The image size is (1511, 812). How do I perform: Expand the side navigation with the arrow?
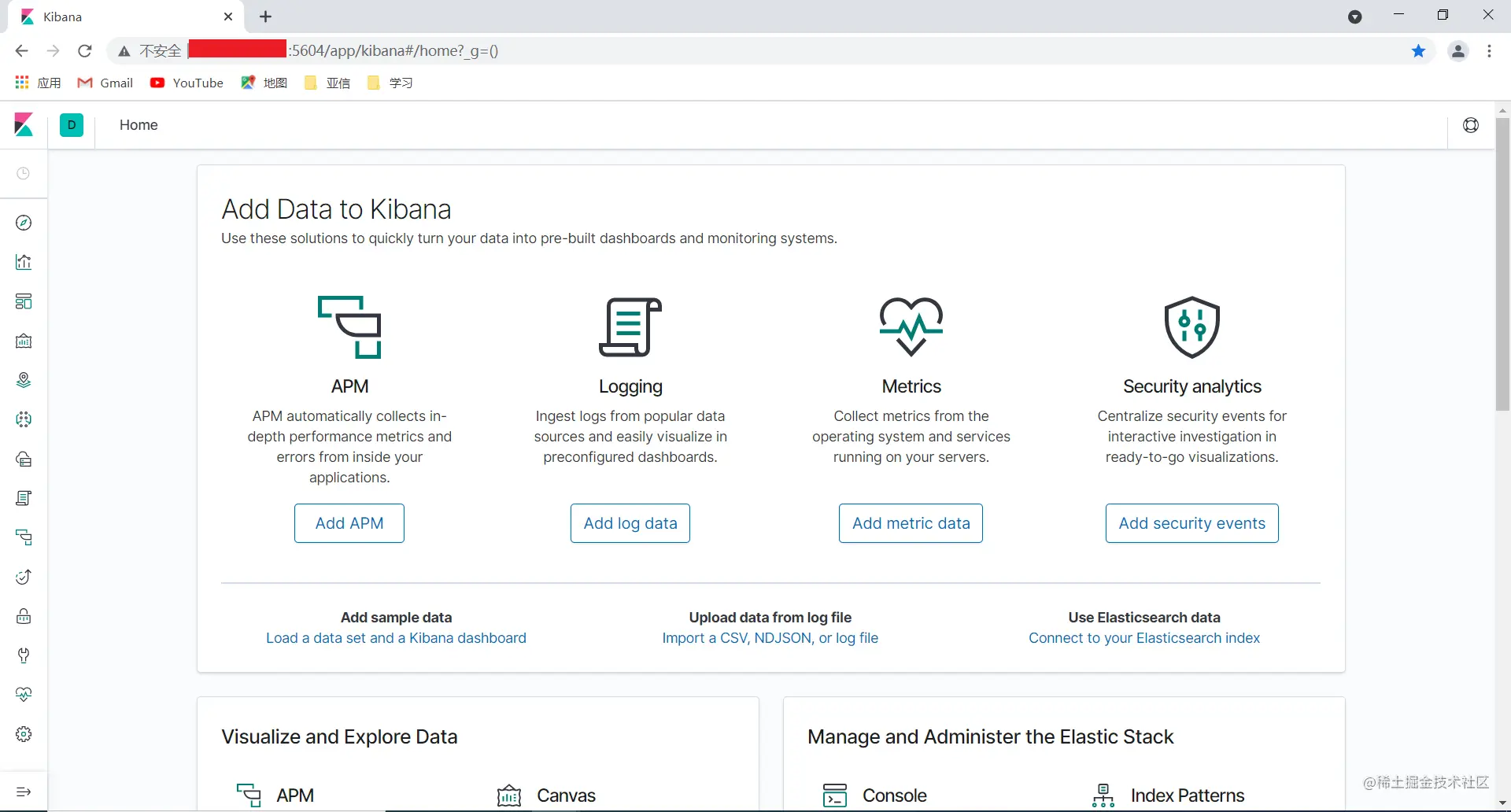[x=24, y=792]
